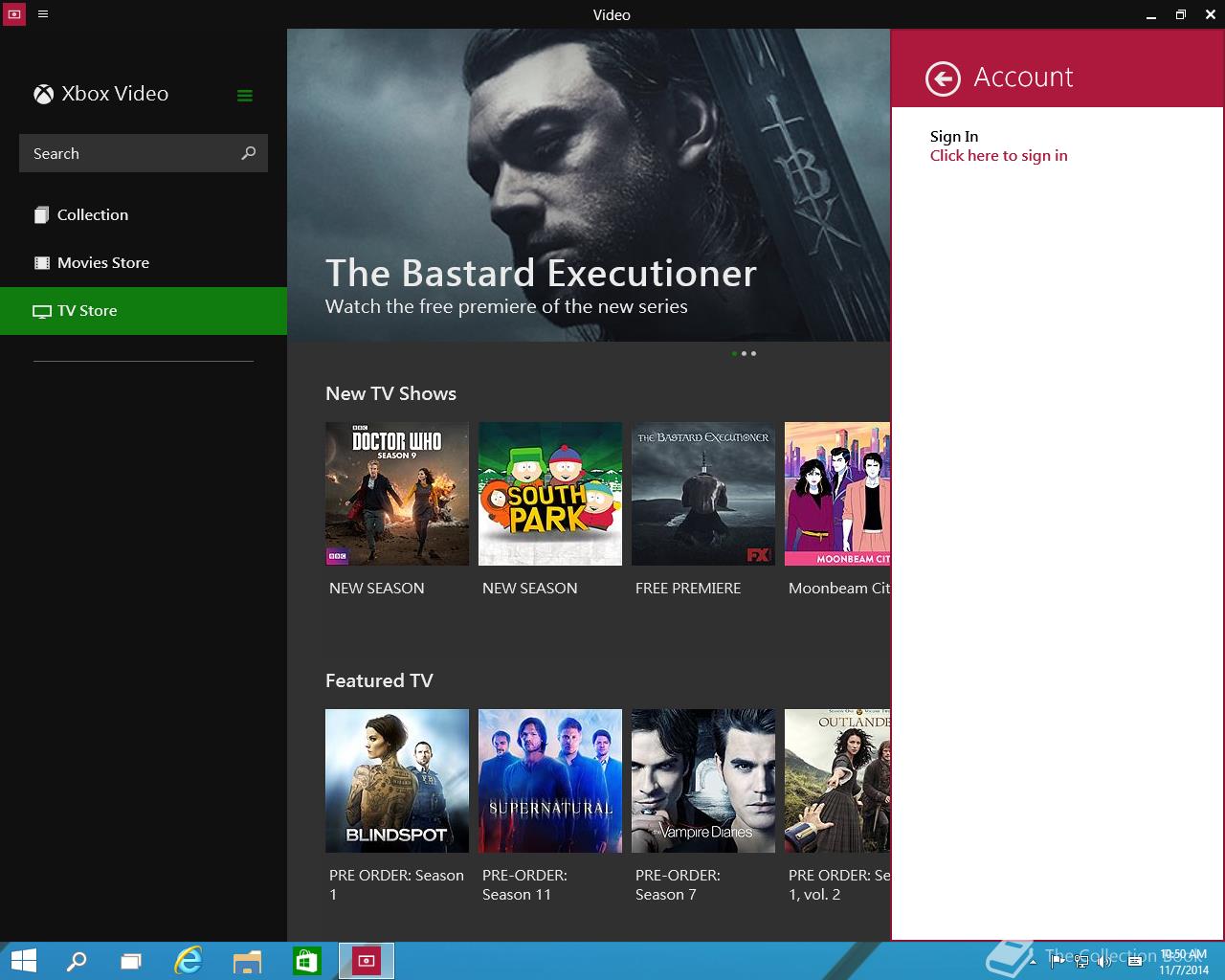Screen dimensions: 1225x980
Task: Click the TV screen icon for TV Store
Action: 42,311
